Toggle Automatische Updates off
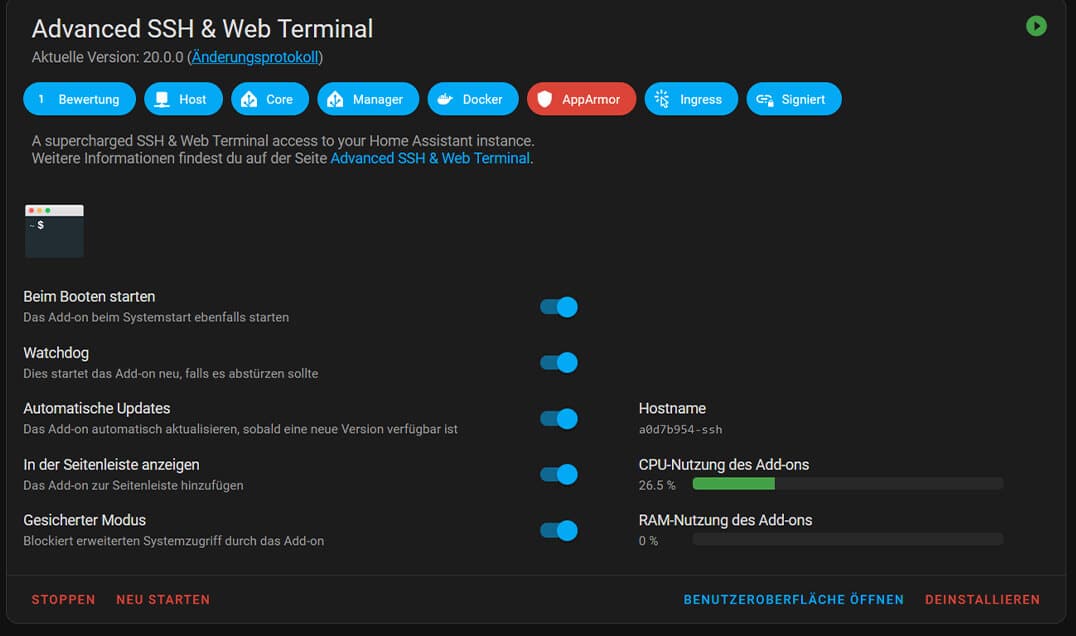Viewport: 1076px width, 636px height. pos(559,419)
